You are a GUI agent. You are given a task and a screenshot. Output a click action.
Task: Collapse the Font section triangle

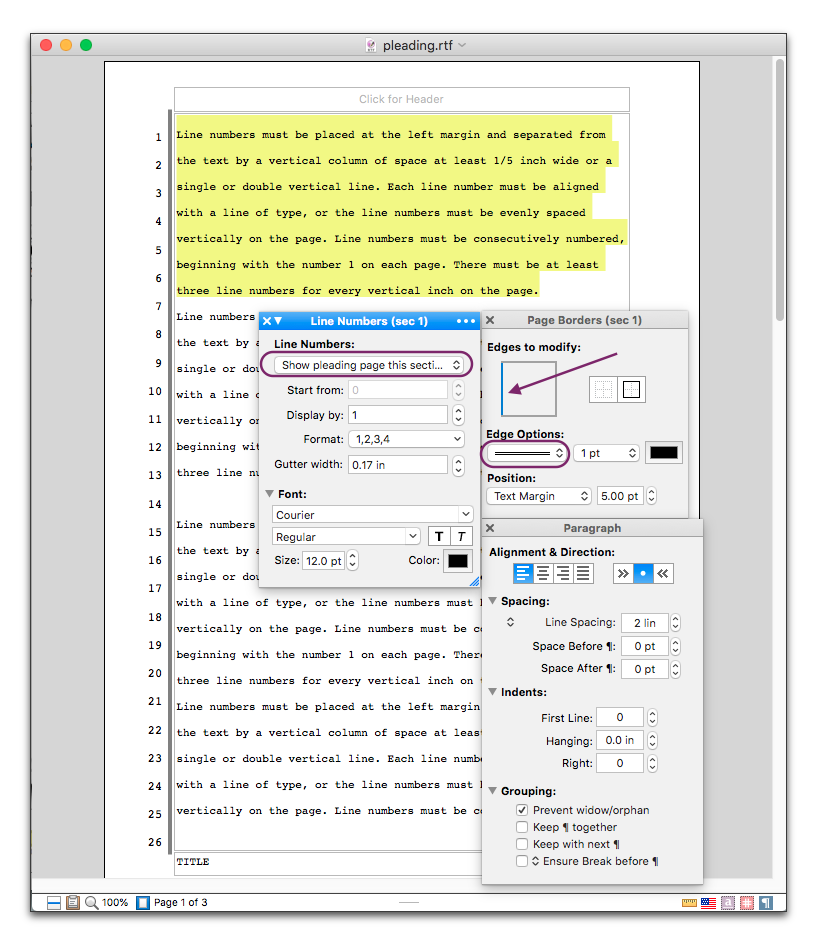[270, 494]
